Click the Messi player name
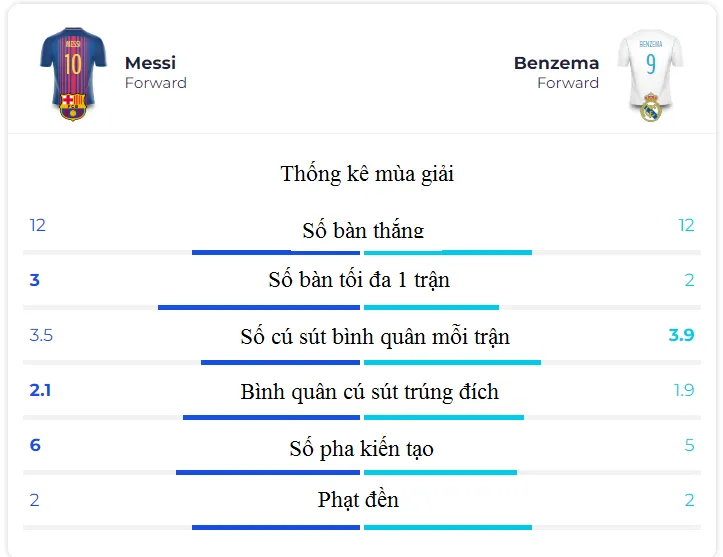The width and height of the screenshot is (723, 557). (x=150, y=63)
